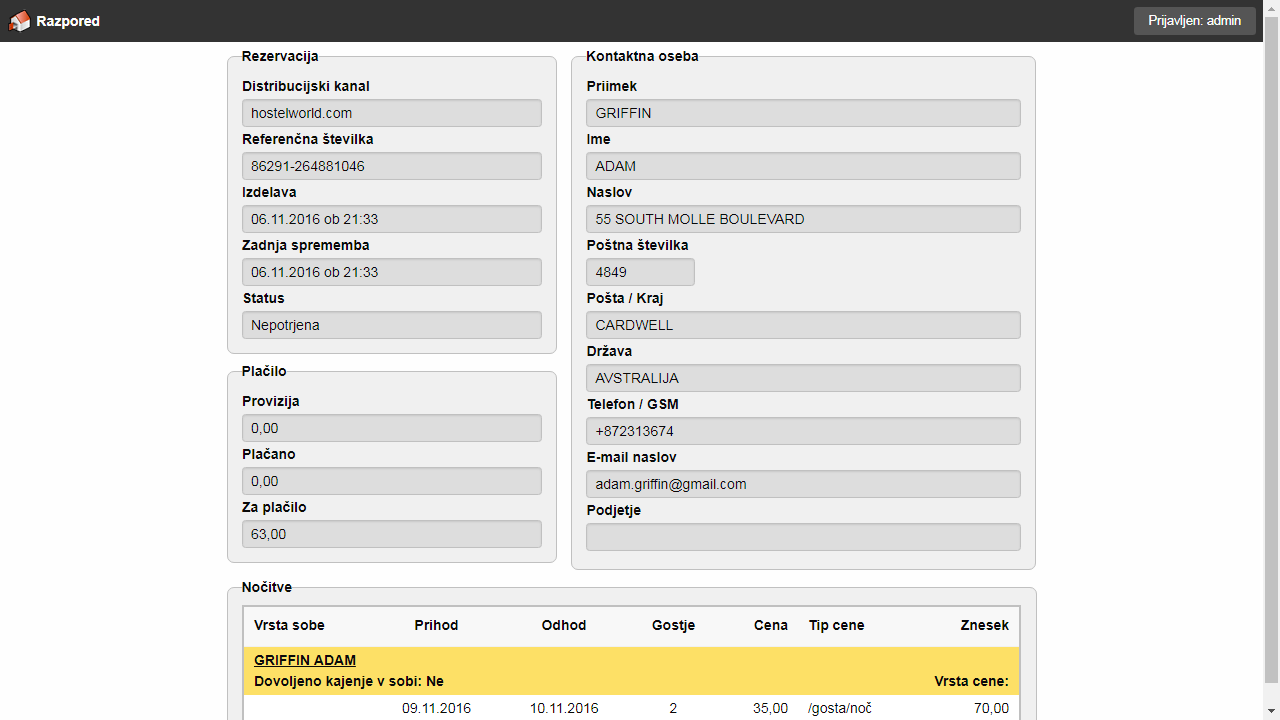
Task: Click the house logo icon
Action: (20, 21)
